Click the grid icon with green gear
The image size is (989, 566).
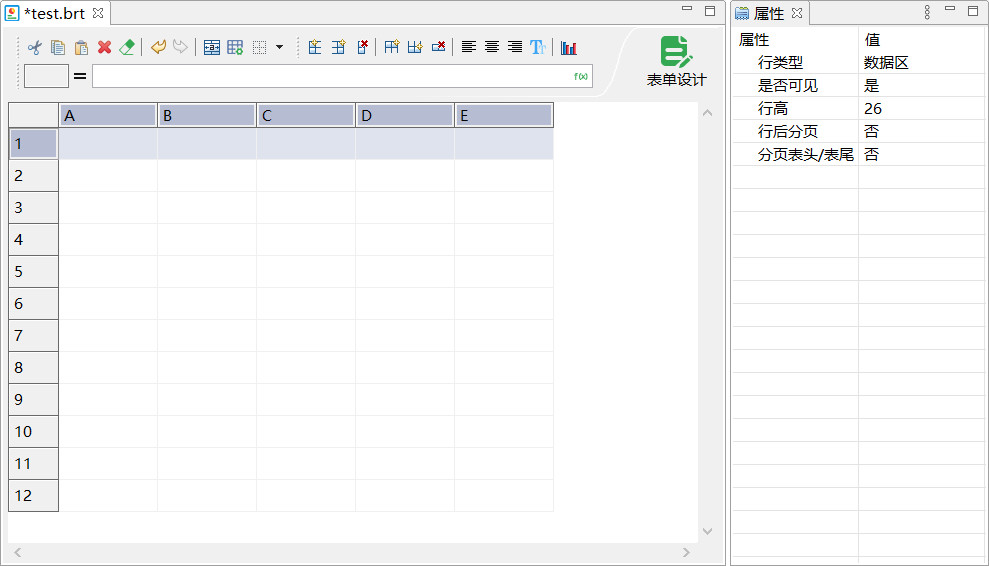235,47
